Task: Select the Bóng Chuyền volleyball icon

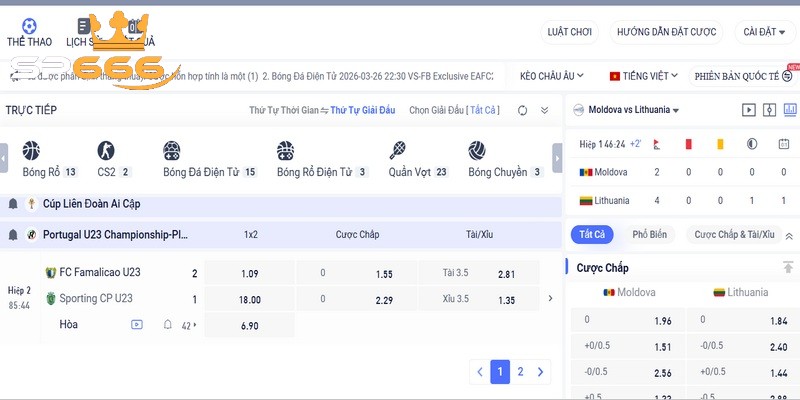Action: tap(477, 151)
